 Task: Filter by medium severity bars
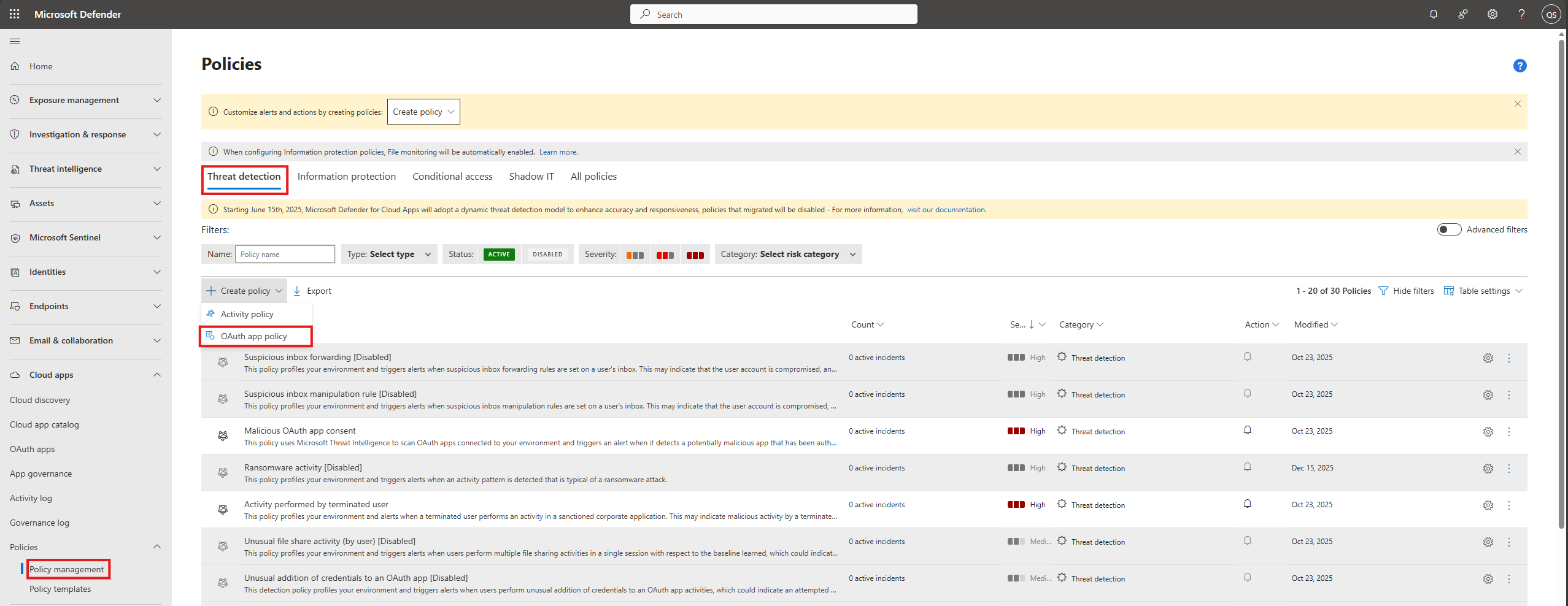click(665, 255)
